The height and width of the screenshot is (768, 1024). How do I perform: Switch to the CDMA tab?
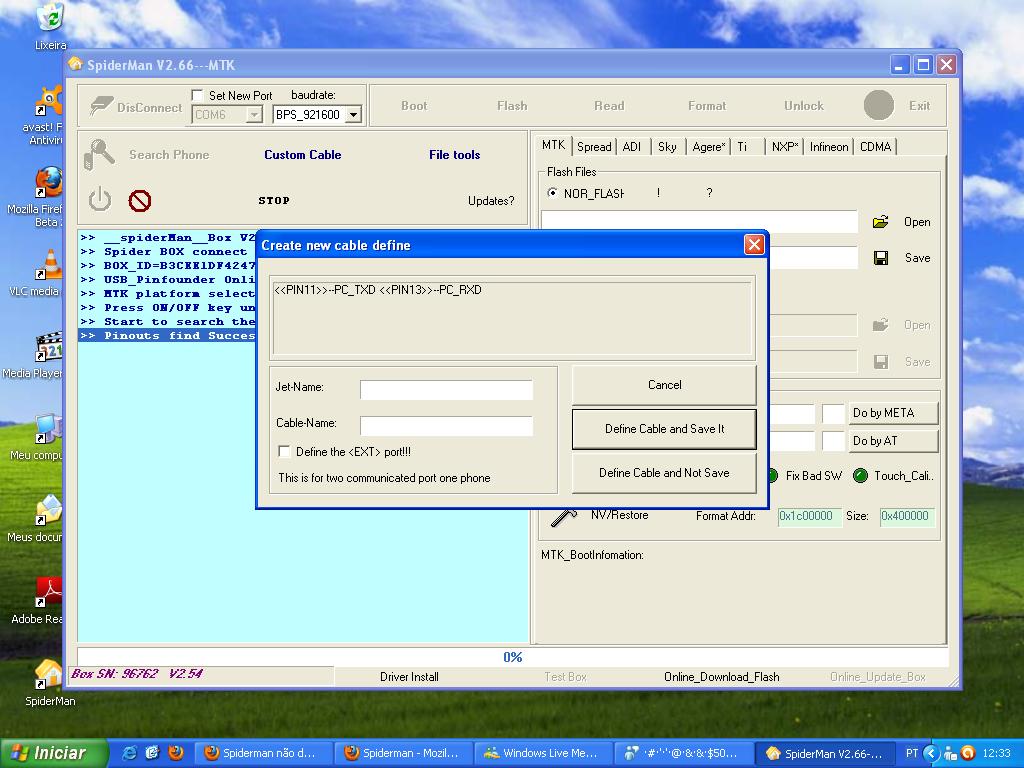[x=875, y=147]
